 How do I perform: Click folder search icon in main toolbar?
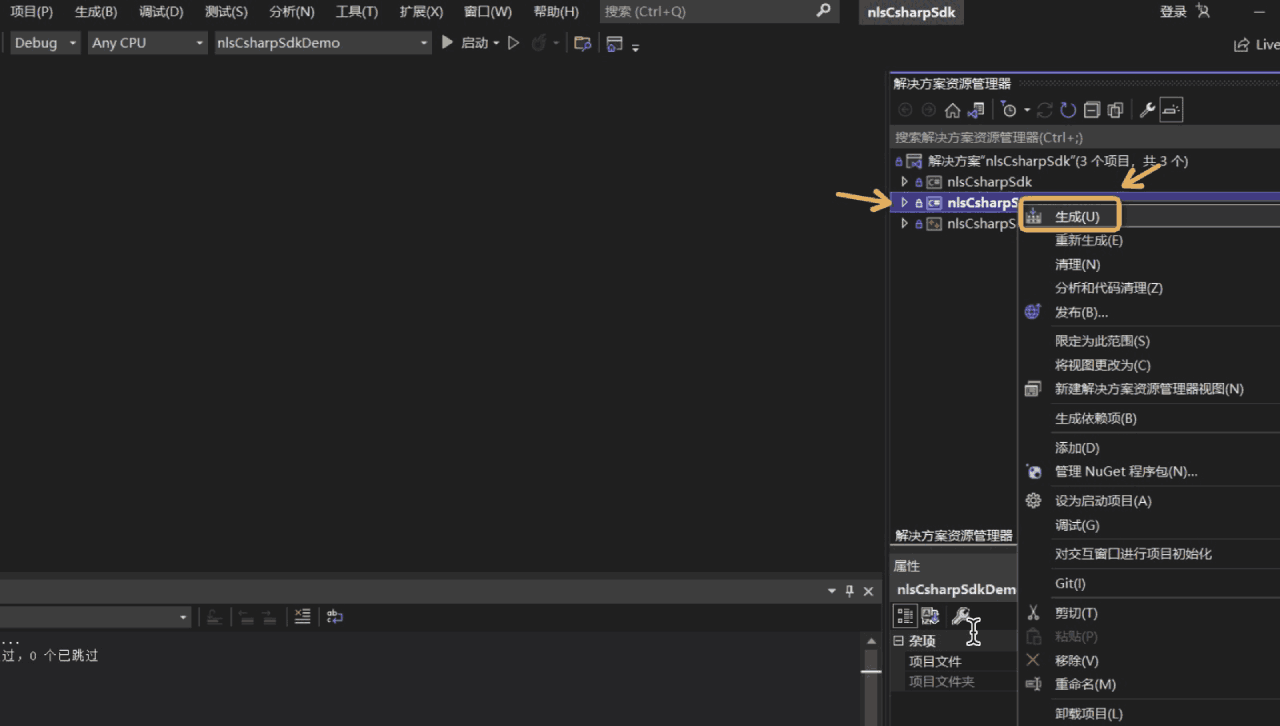[582, 43]
